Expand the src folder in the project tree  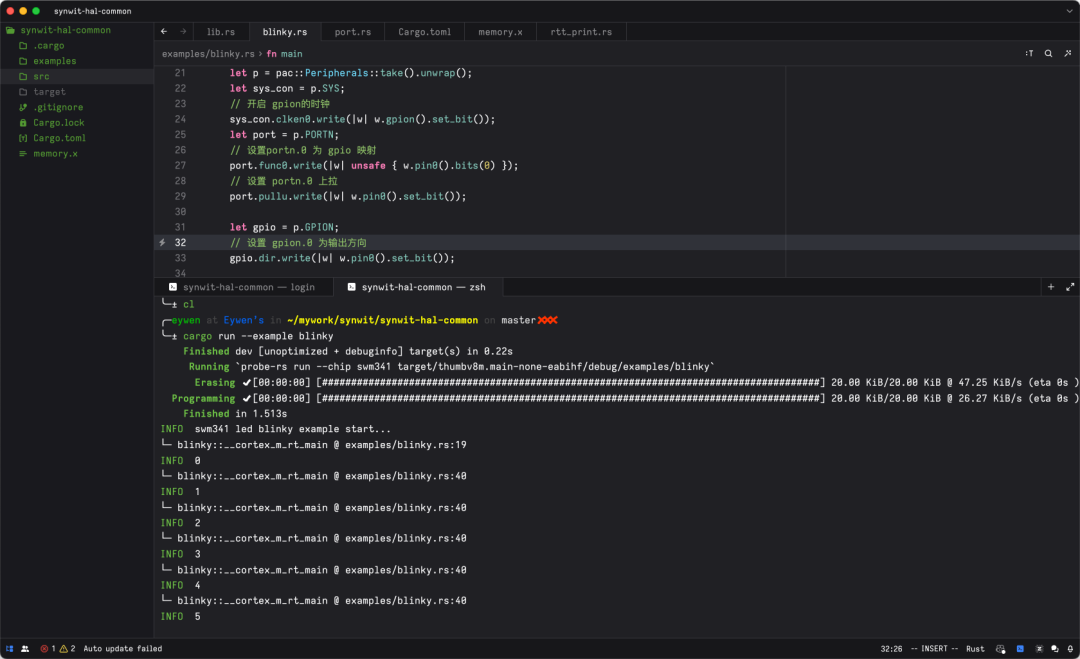40,76
